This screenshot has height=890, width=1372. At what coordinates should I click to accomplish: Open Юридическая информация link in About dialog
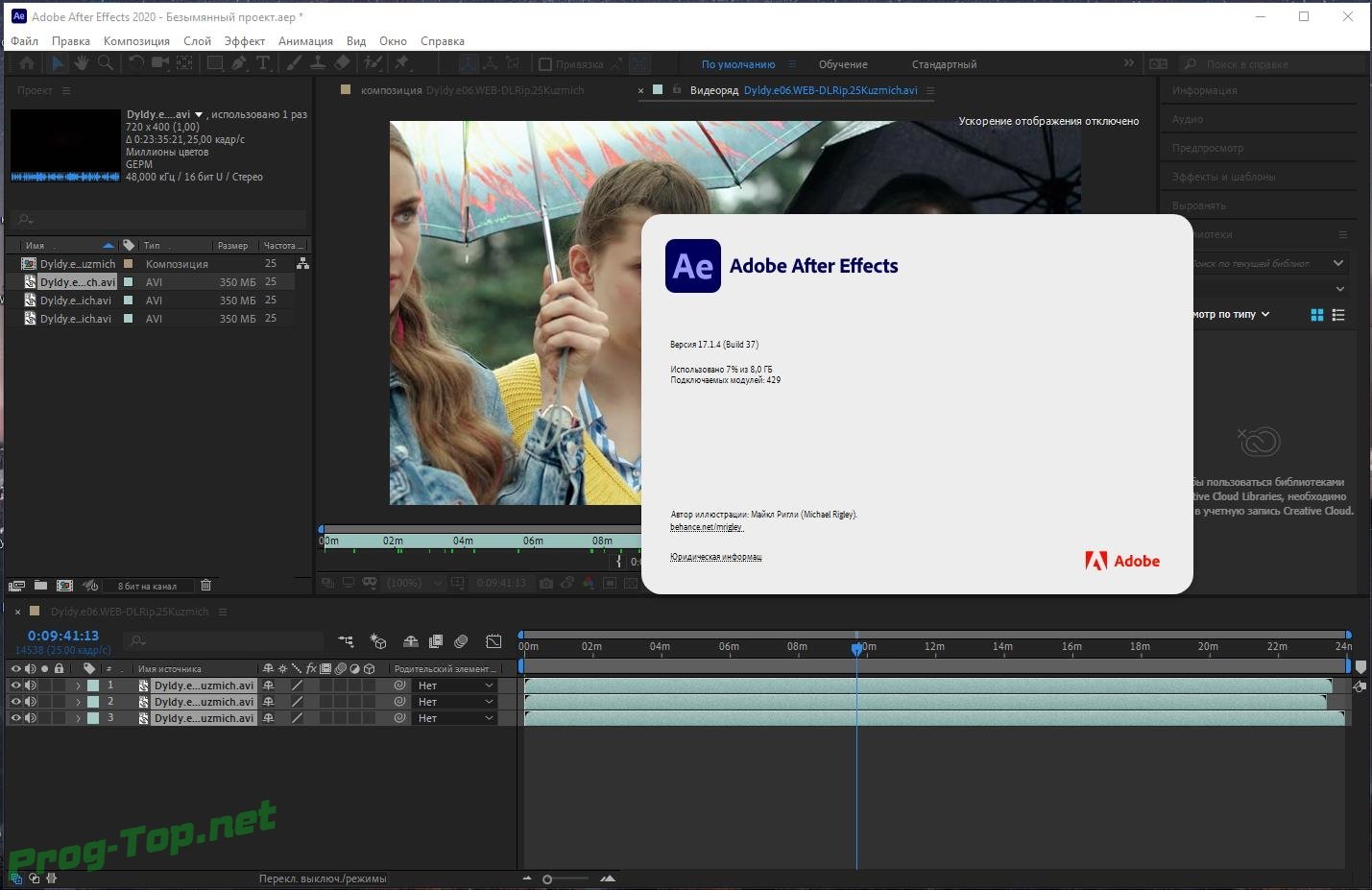click(x=715, y=557)
